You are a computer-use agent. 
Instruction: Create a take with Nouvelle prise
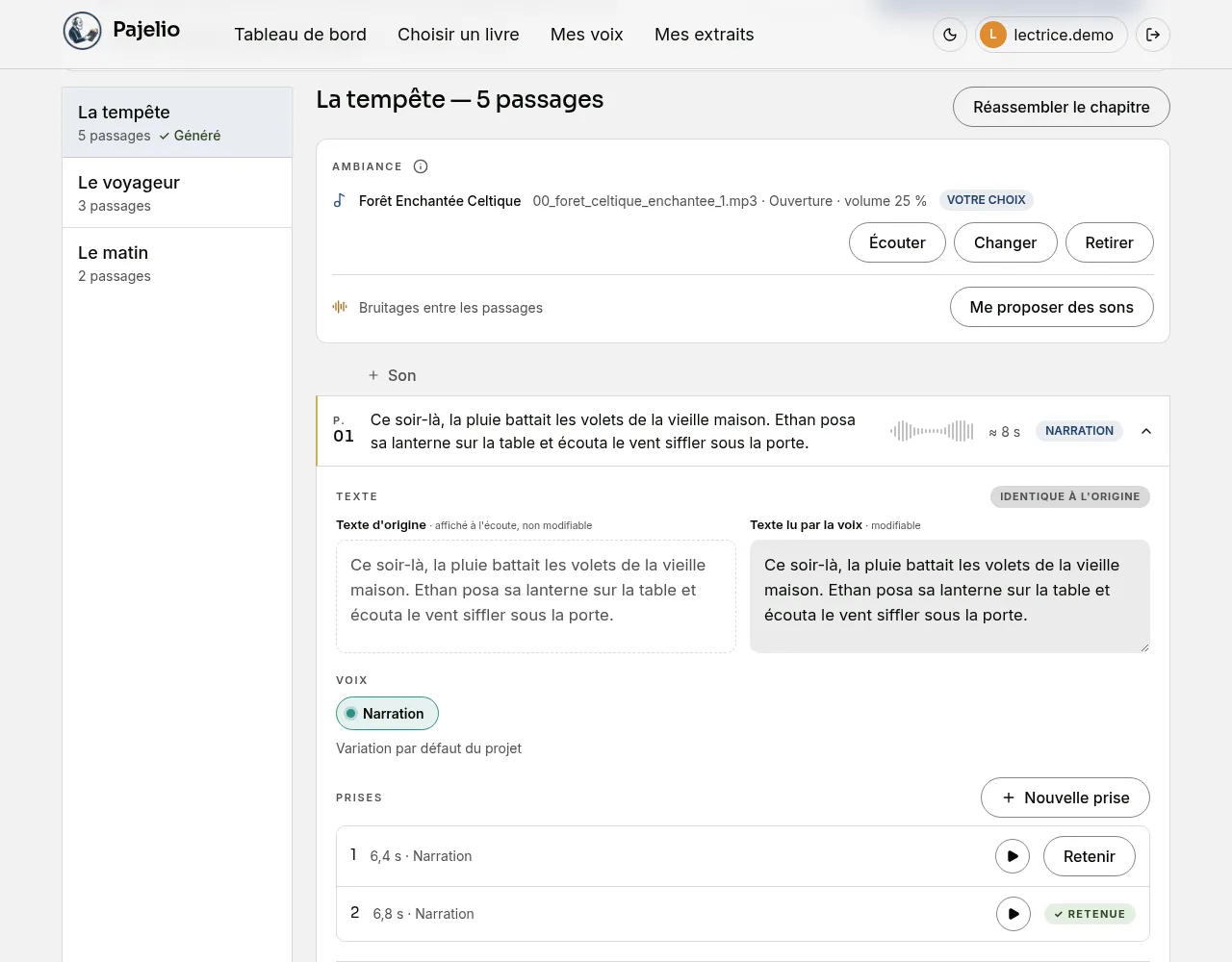1065,797
